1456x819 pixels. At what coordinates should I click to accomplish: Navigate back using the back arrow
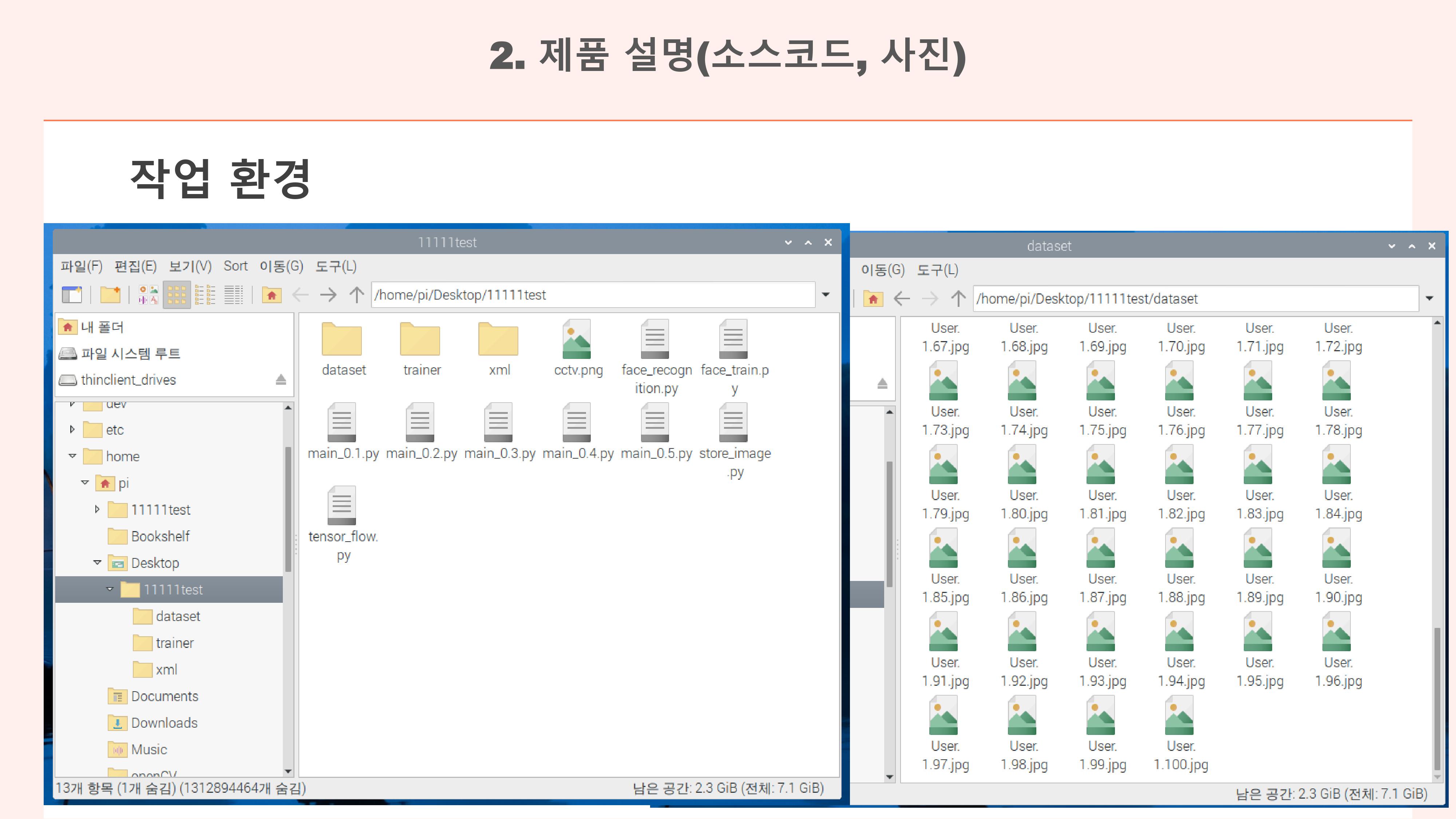[x=300, y=294]
